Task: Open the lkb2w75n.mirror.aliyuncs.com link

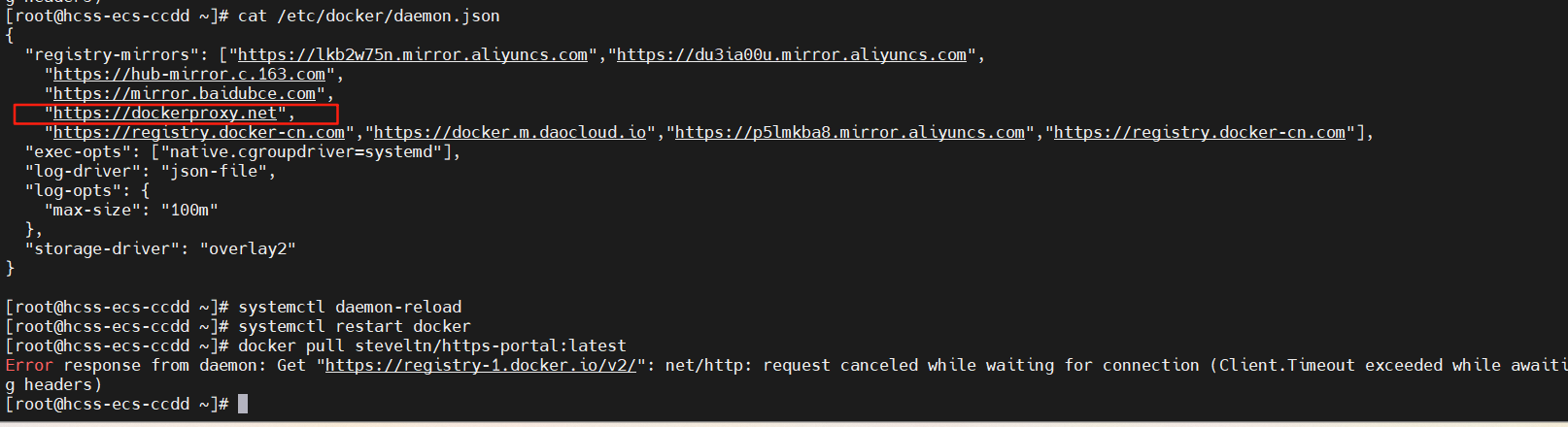Action: (x=413, y=55)
